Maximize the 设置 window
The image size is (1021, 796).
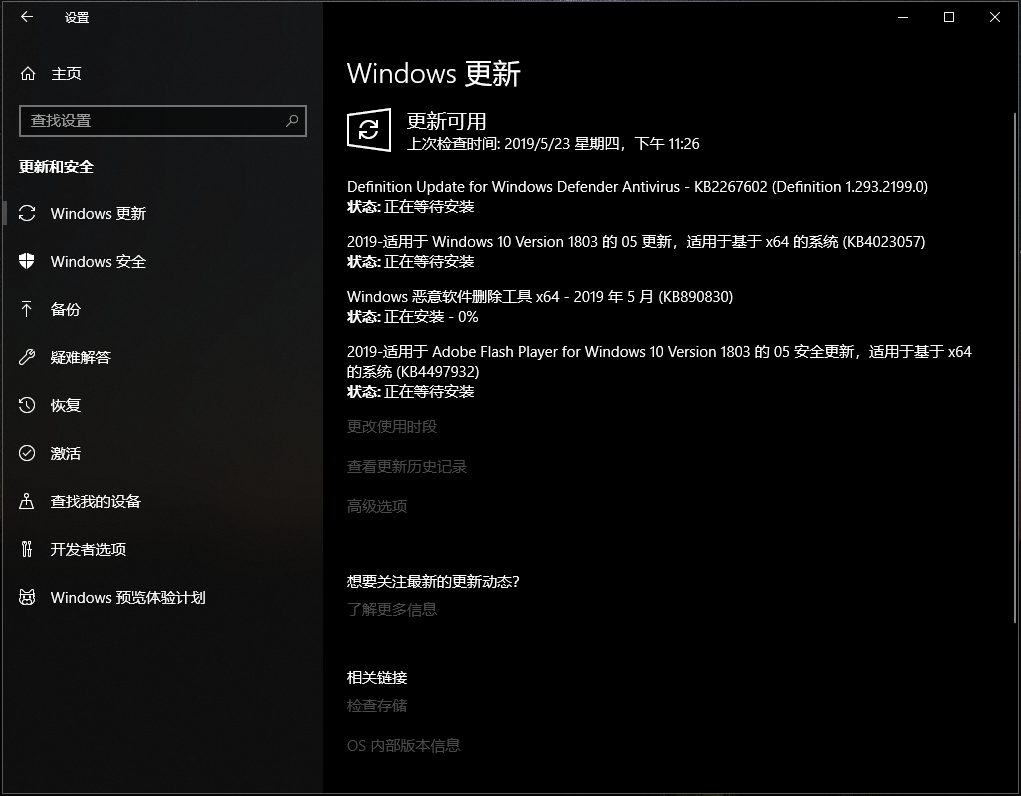[x=949, y=18]
